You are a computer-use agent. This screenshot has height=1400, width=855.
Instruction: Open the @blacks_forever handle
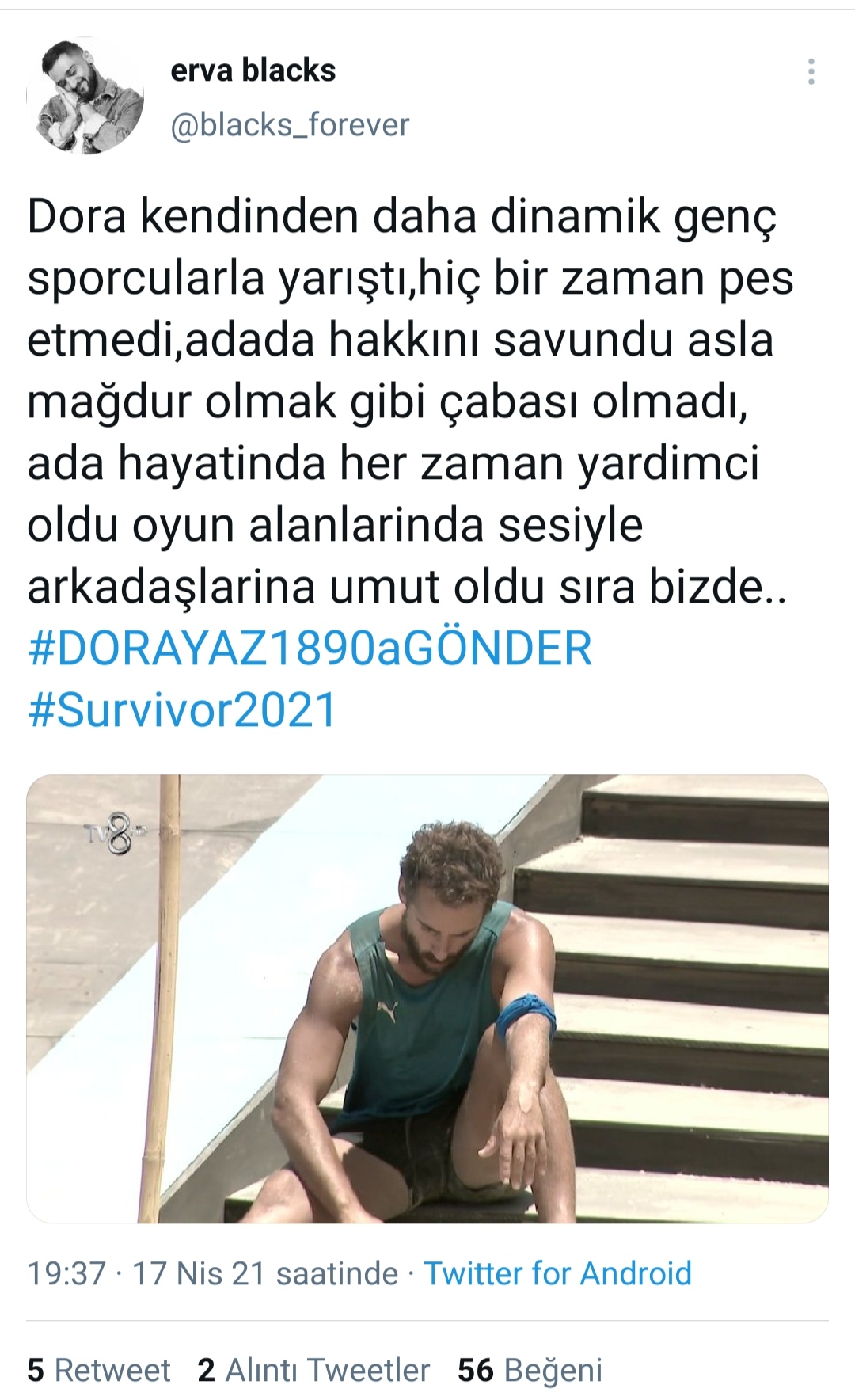point(290,125)
